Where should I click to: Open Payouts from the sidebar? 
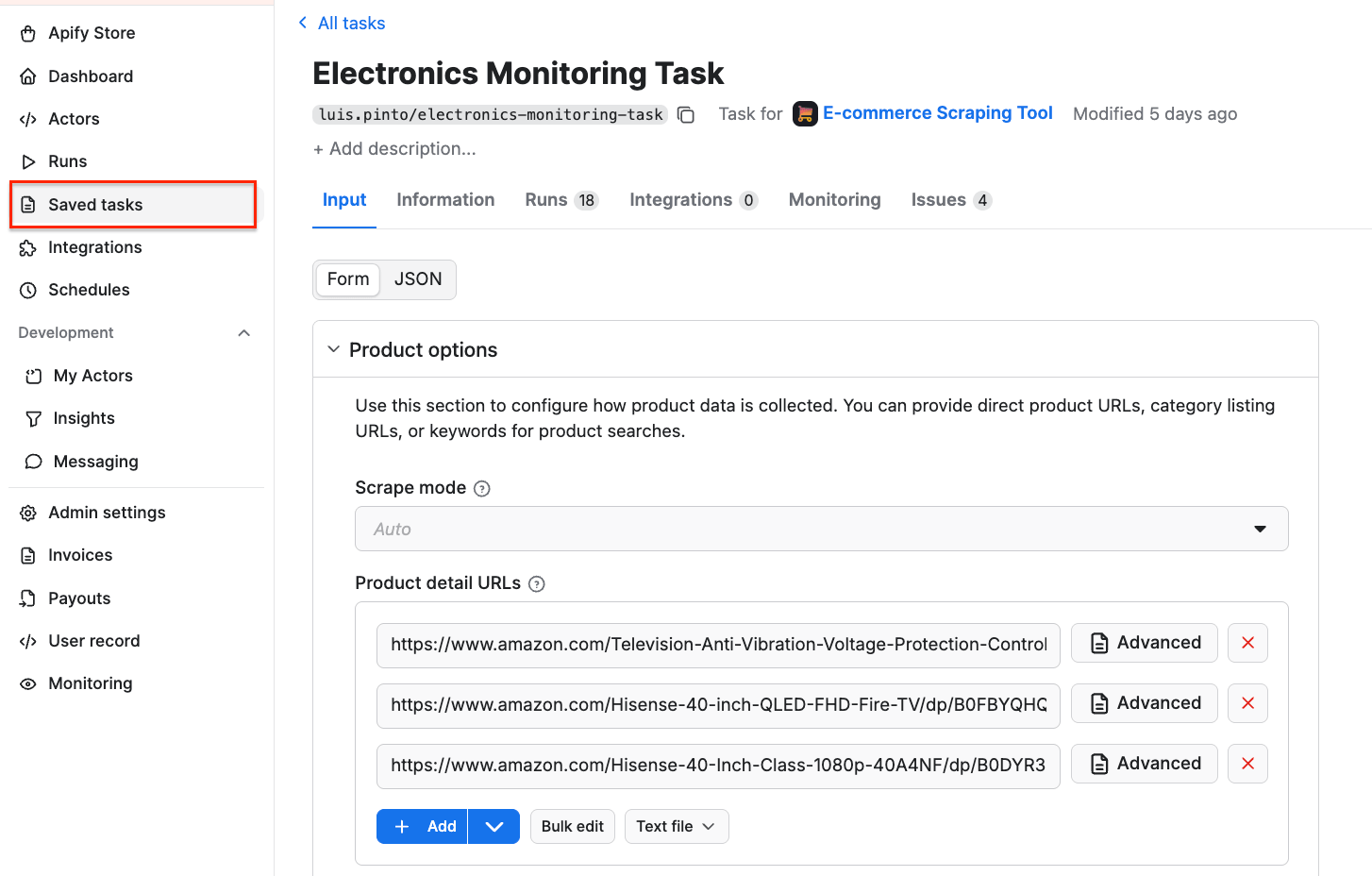click(x=79, y=598)
